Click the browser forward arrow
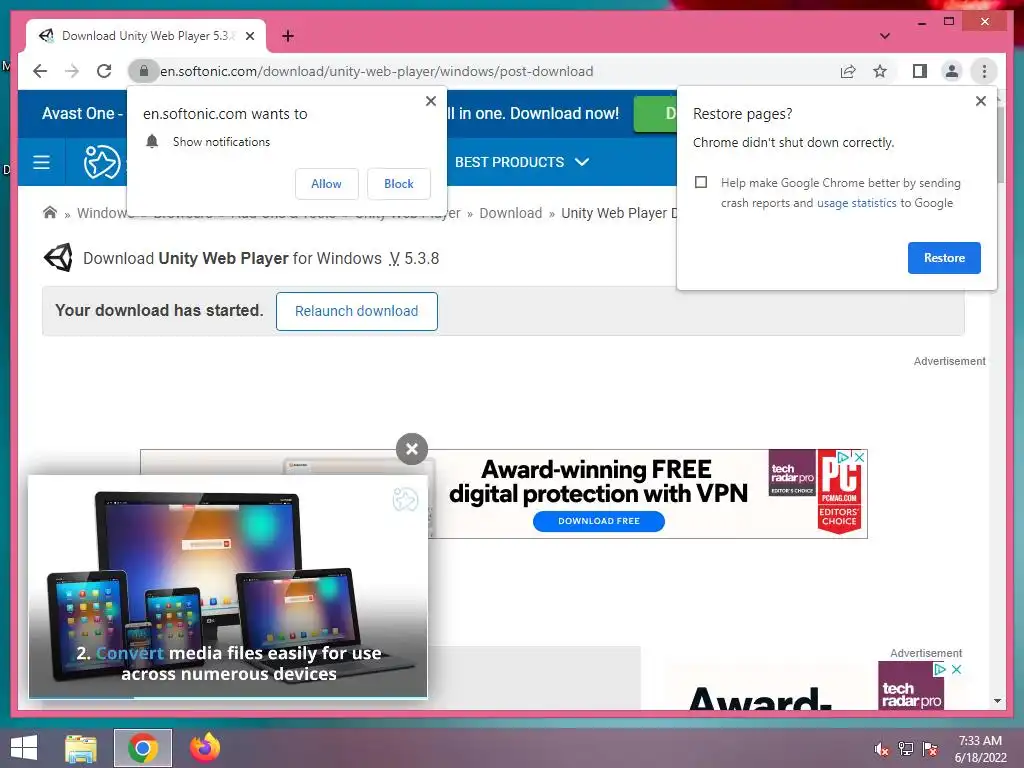 click(72, 71)
